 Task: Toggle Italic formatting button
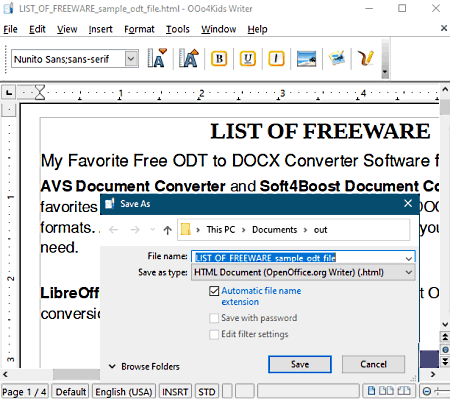(x=276, y=59)
